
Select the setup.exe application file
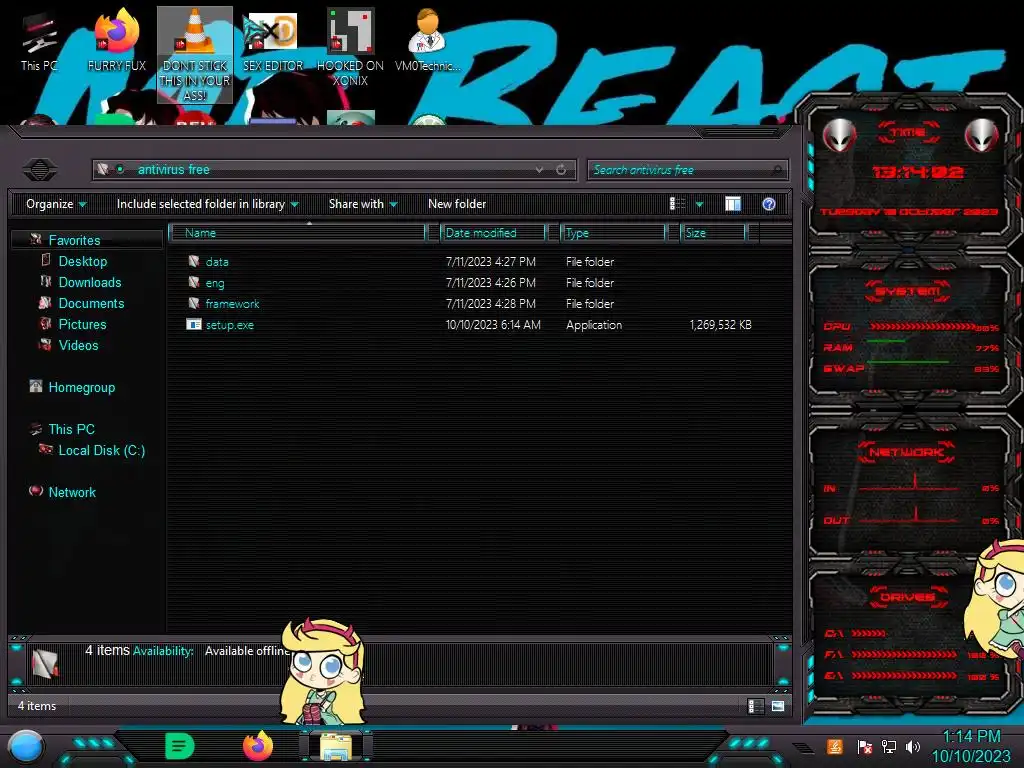(x=468, y=325)
